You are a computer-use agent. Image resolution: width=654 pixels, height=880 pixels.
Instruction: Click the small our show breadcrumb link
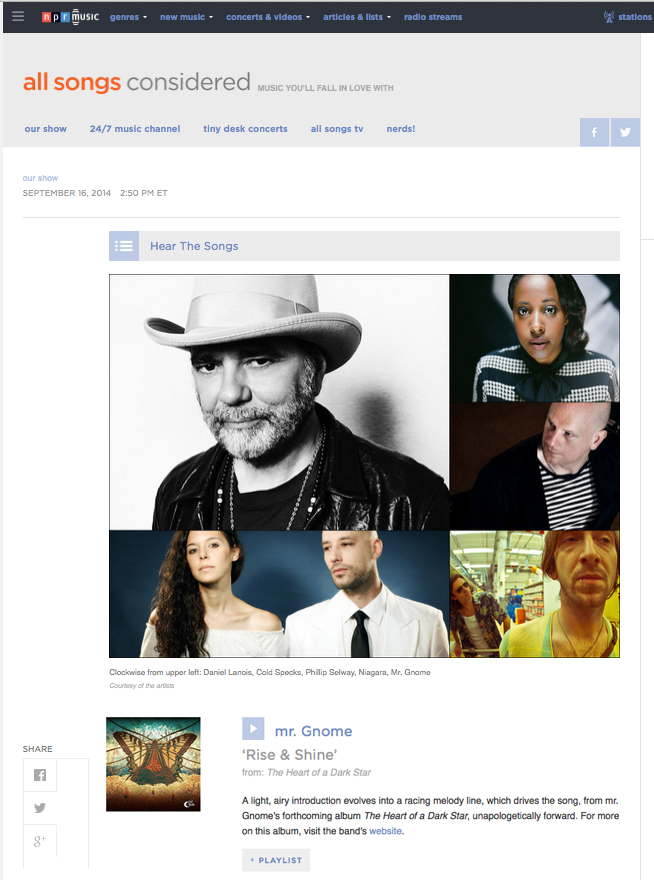click(40, 178)
